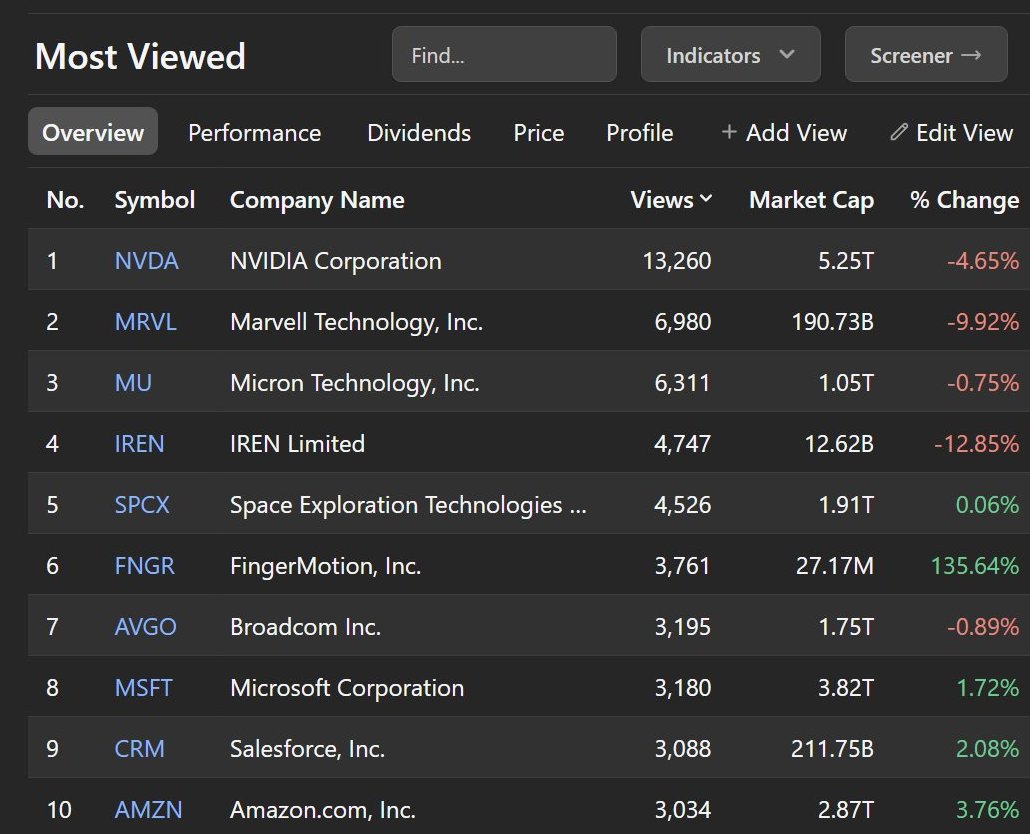Open the MSFT ticker link
Screen dimensions: 1030x834
click(x=143, y=688)
